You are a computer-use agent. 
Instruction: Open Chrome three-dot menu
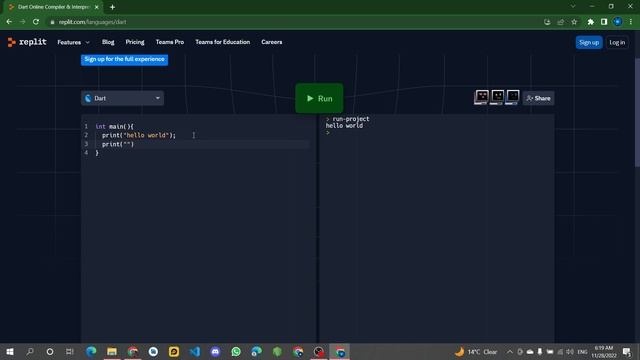631,22
